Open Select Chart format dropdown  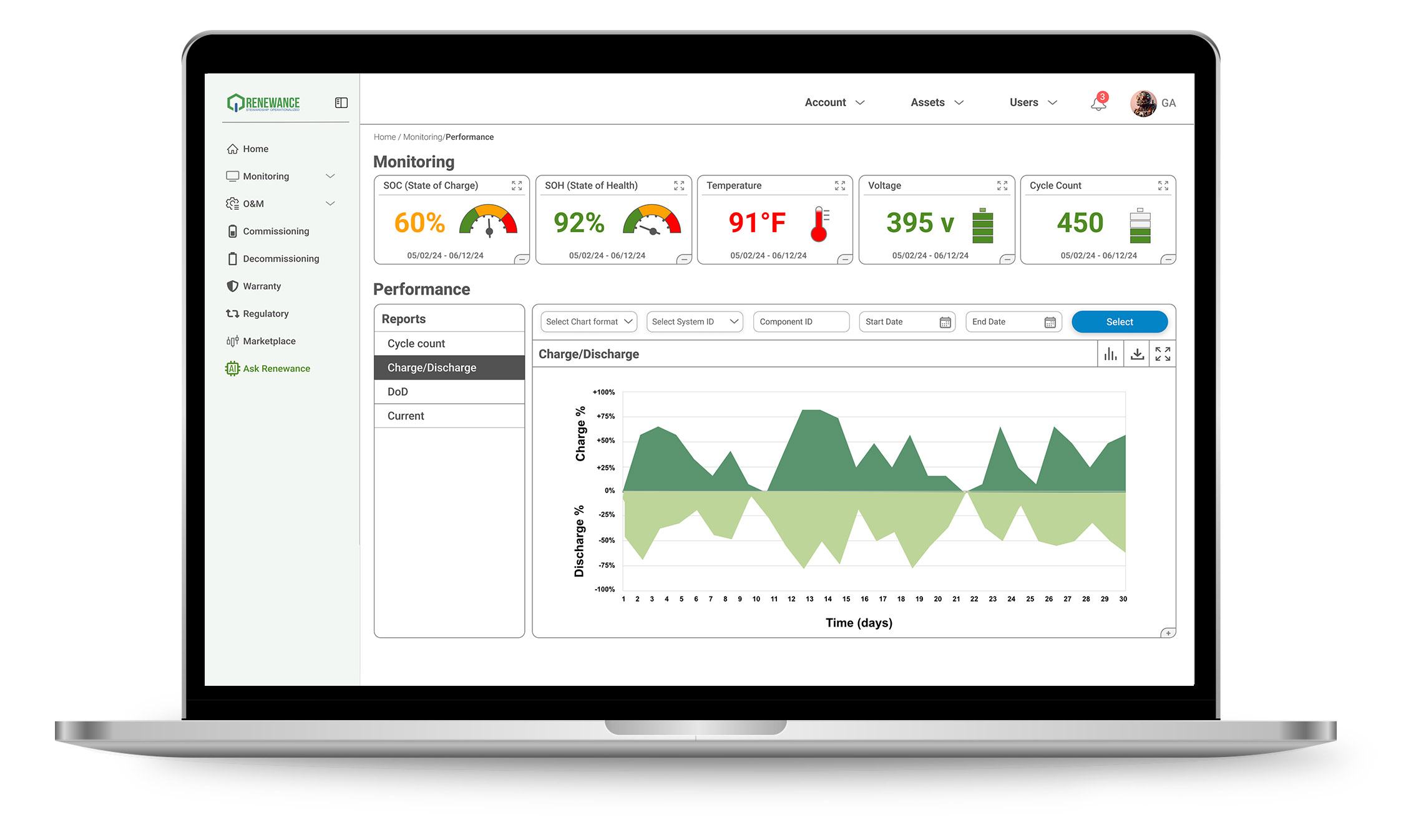pos(588,322)
